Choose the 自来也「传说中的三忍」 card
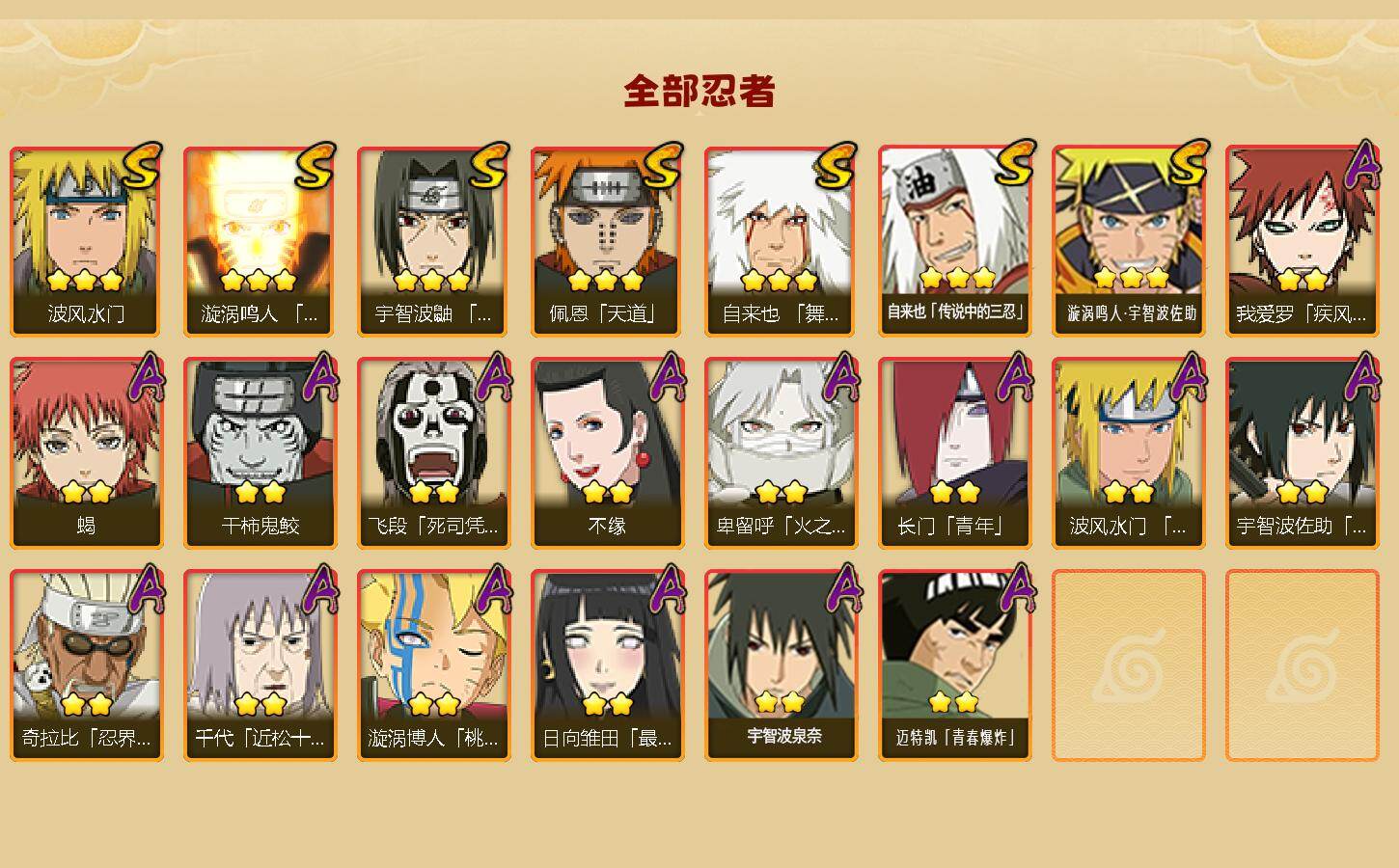Screen dimensions: 1399x868 [954, 241]
